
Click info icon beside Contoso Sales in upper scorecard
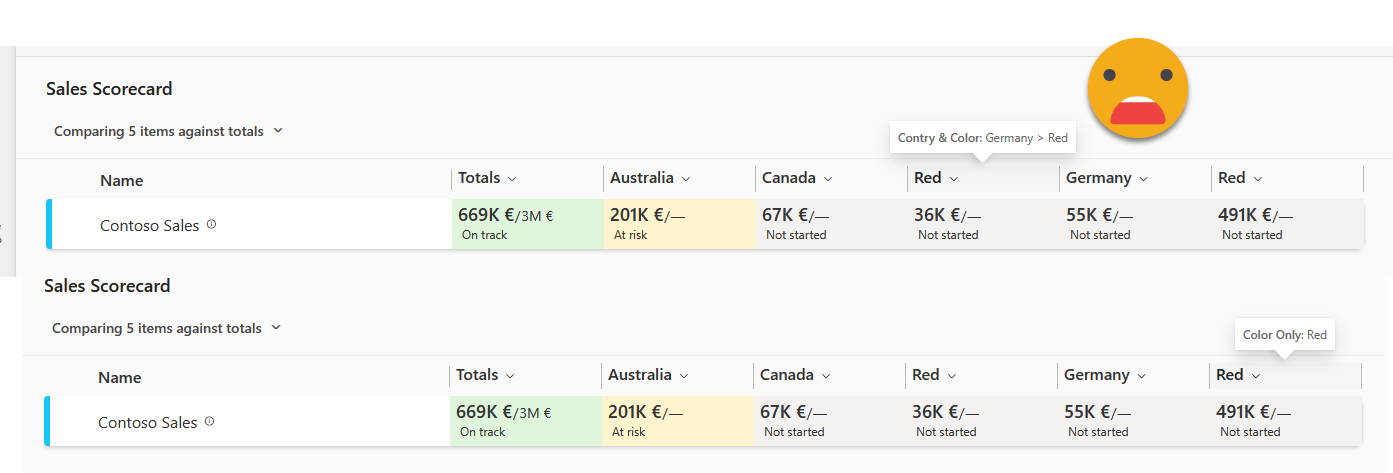pos(211,225)
